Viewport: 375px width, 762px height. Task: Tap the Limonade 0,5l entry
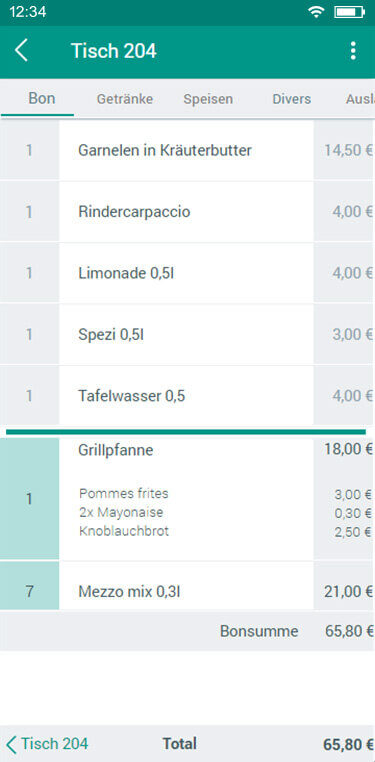188,273
